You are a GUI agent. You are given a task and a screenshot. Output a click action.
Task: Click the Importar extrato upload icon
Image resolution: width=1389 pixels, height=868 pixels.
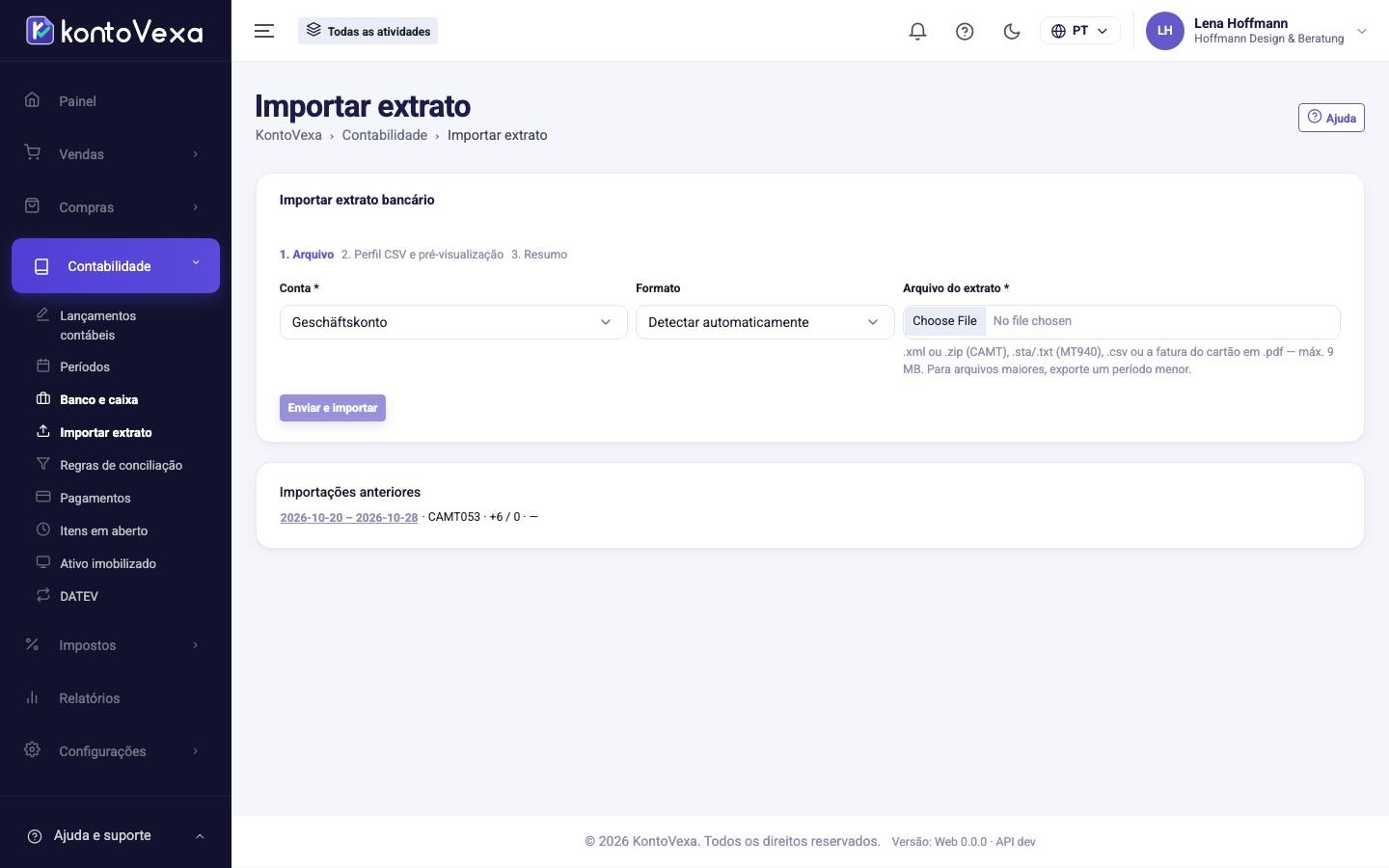click(42, 431)
